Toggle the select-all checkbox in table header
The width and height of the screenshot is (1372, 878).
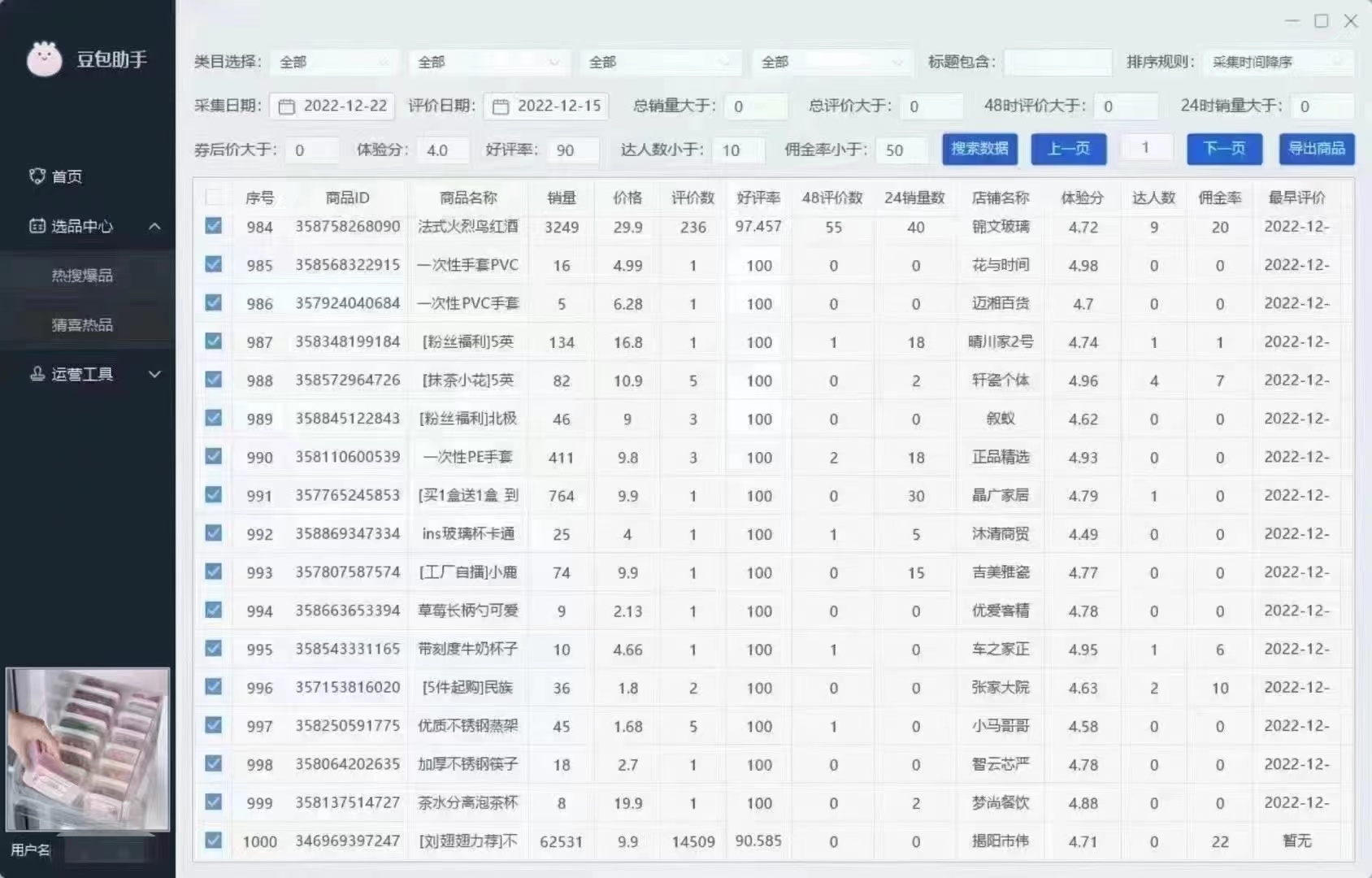(x=214, y=197)
